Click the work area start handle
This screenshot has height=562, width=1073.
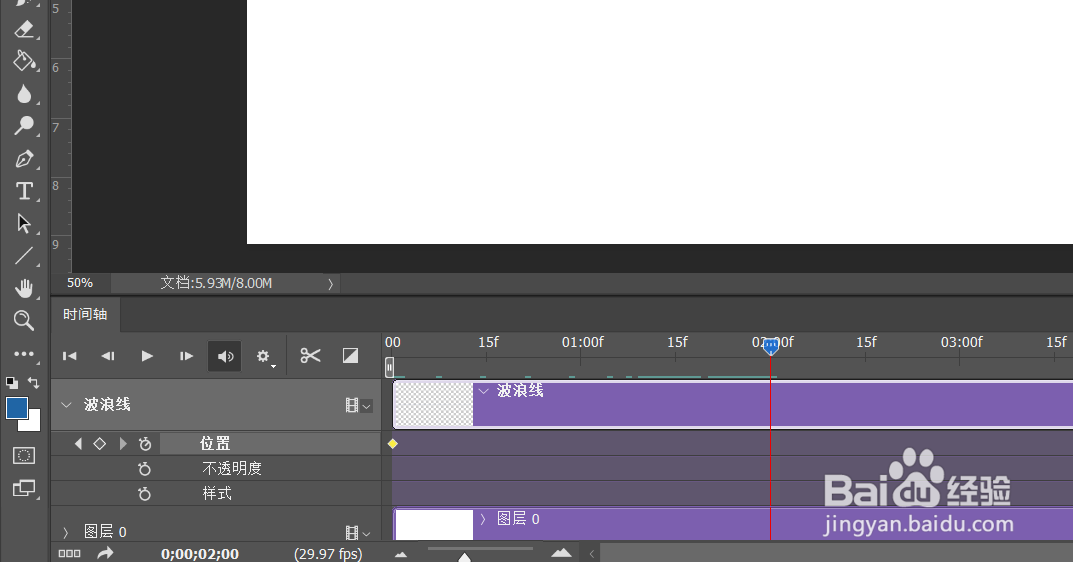389,368
